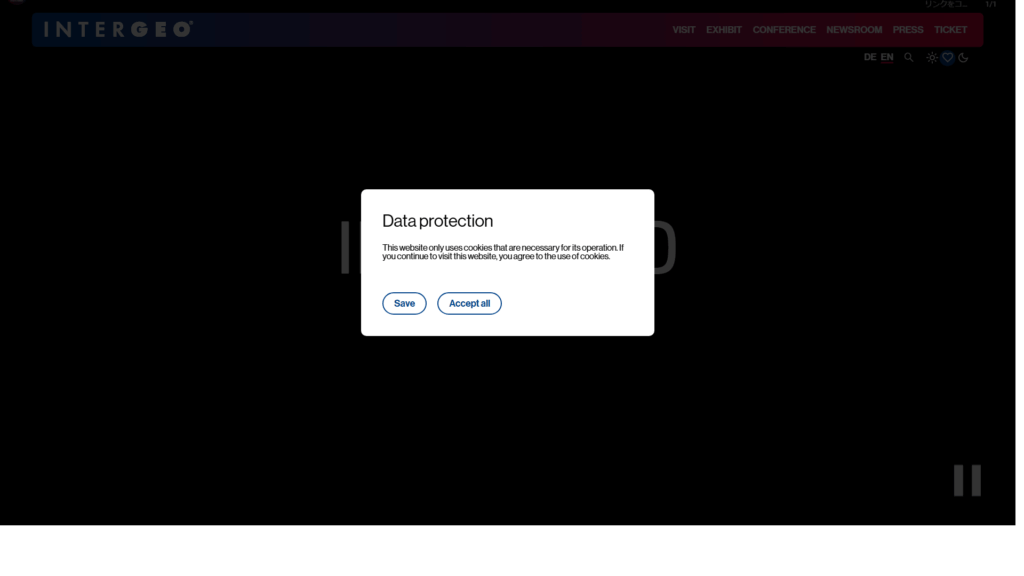This screenshot has width=1024, height=576.
Task: Click the Save button in dialog
Action: (404, 304)
